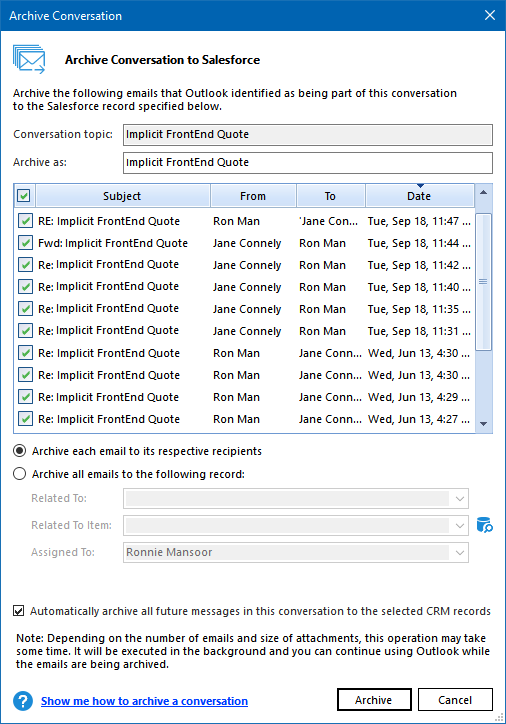Click the blue help question mark icon
This screenshot has width=506, height=724.
(x=23, y=700)
